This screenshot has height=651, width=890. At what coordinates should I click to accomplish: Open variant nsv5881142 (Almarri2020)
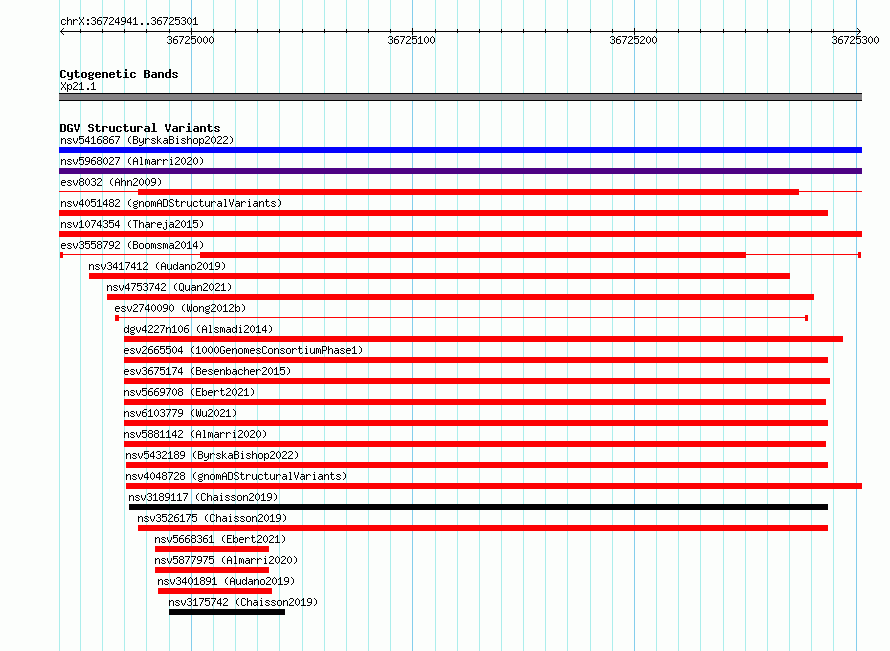(x=195, y=434)
